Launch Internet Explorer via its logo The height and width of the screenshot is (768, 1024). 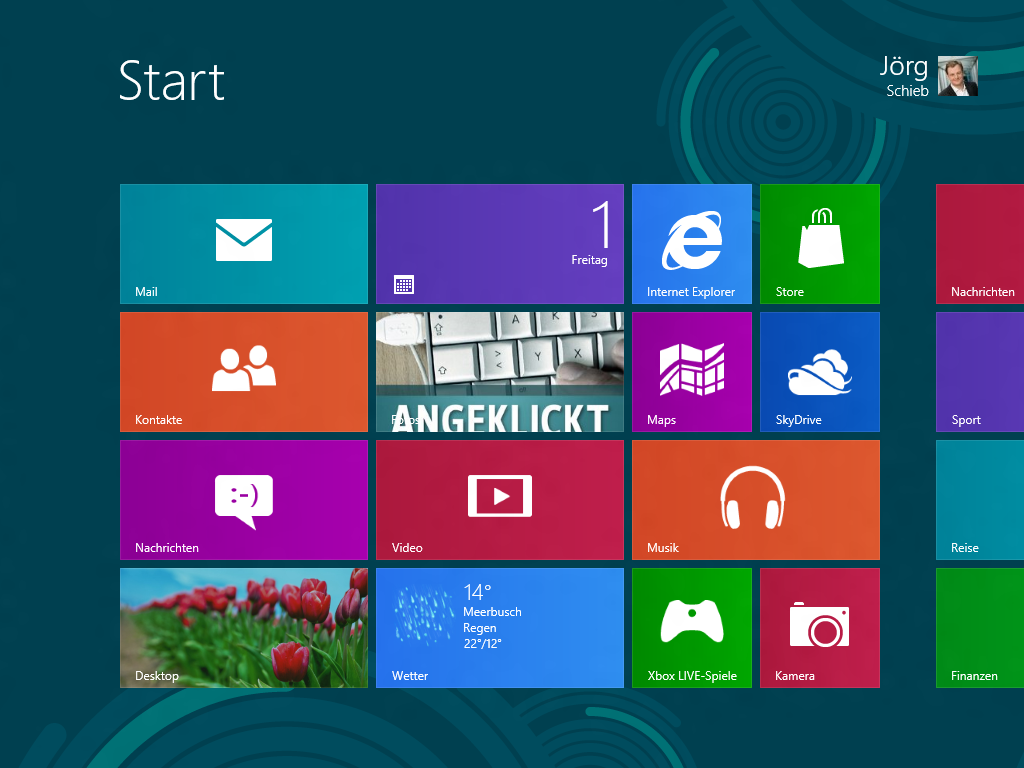click(x=692, y=240)
